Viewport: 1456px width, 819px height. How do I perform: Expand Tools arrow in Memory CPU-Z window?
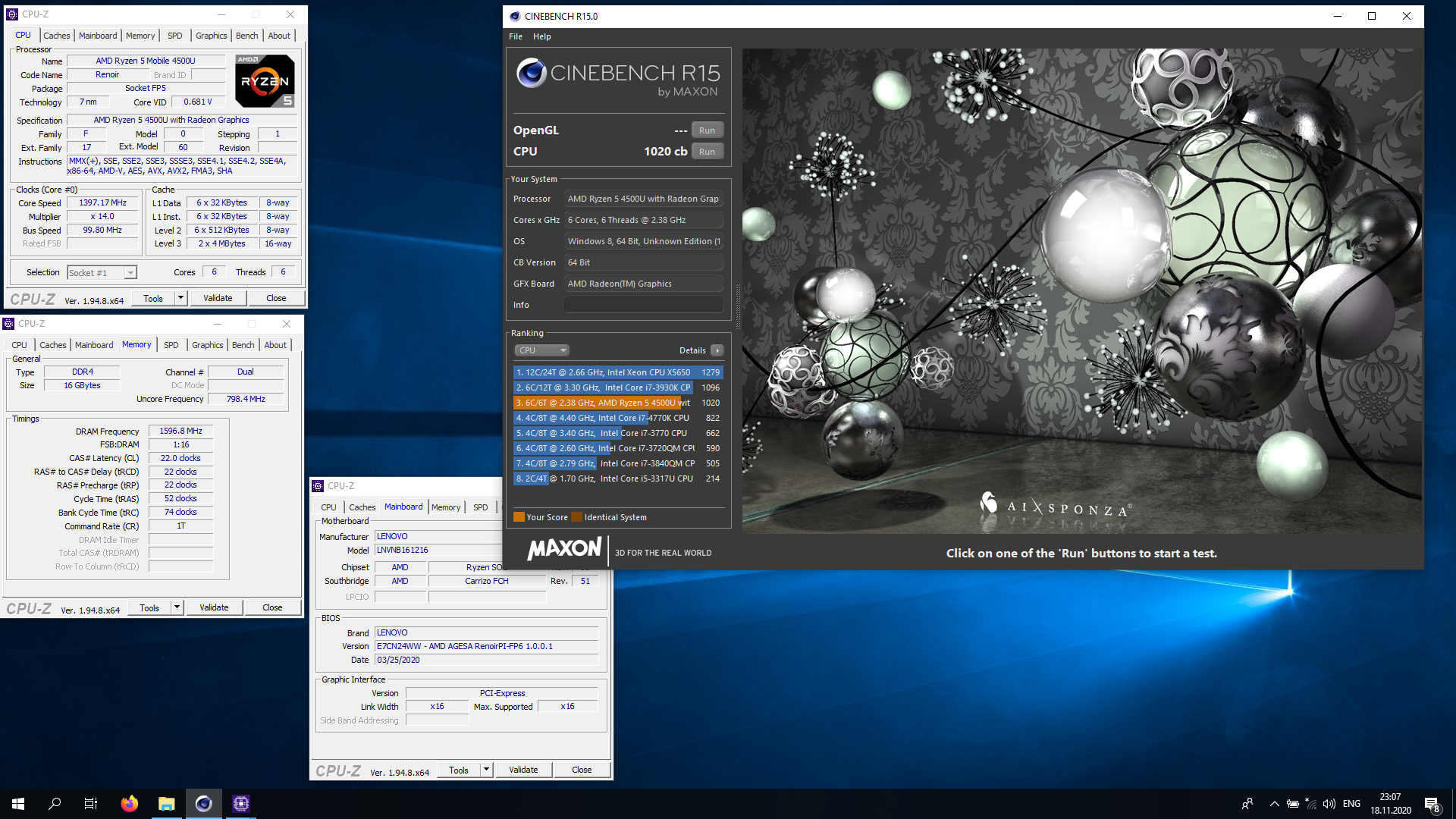pyautogui.click(x=177, y=607)
